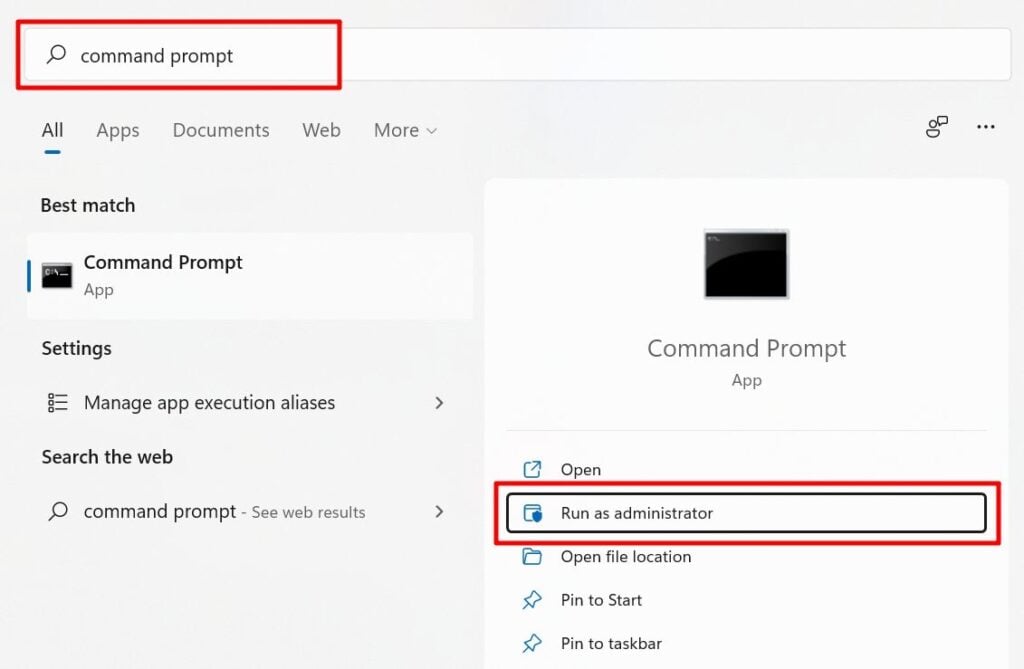The image size is (1024, 669).
Task: Open the feedback people icon at top right
Action: (x=936, y=127)
